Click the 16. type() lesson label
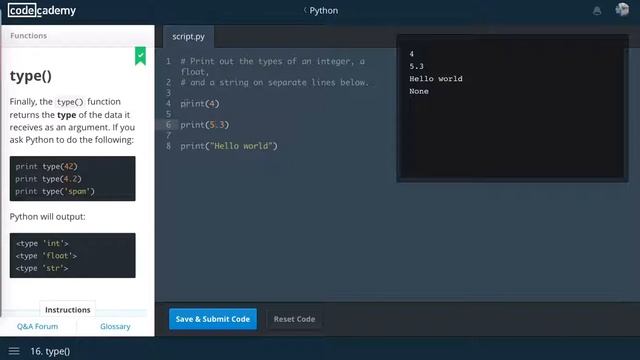Viewport: 640px width, 360px height. coord(50,351)
